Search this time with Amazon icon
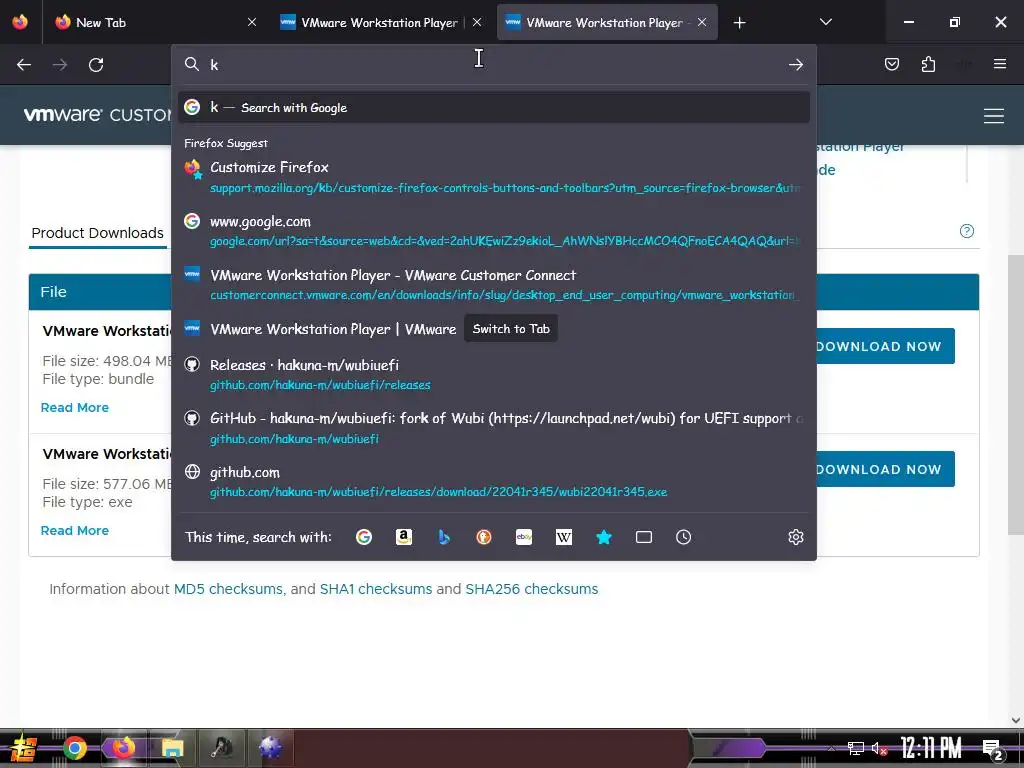 (x=404, y=537)
